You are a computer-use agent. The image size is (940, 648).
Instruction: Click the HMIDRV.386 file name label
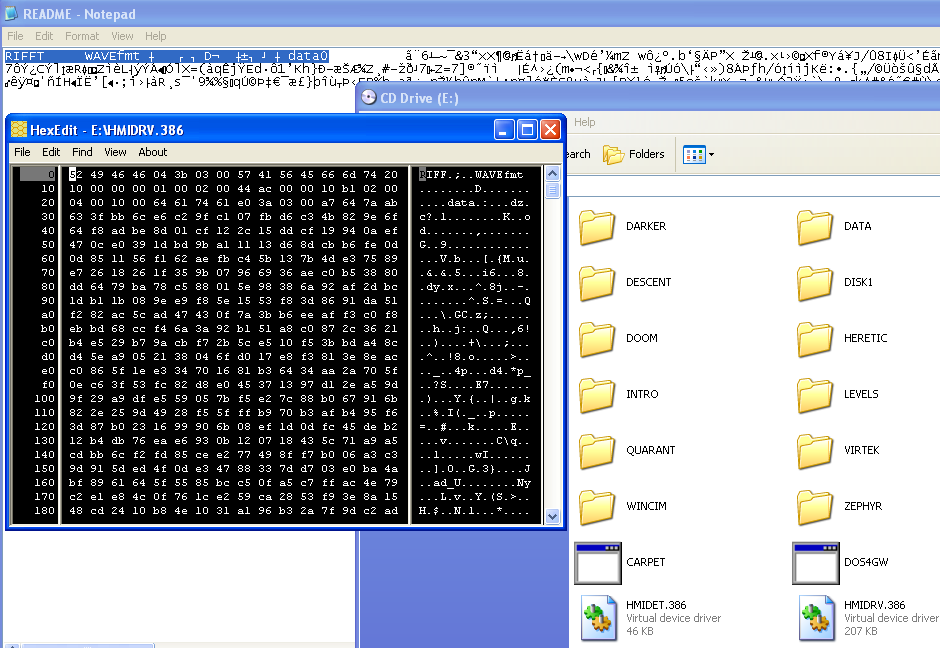(x=874, y=605)
